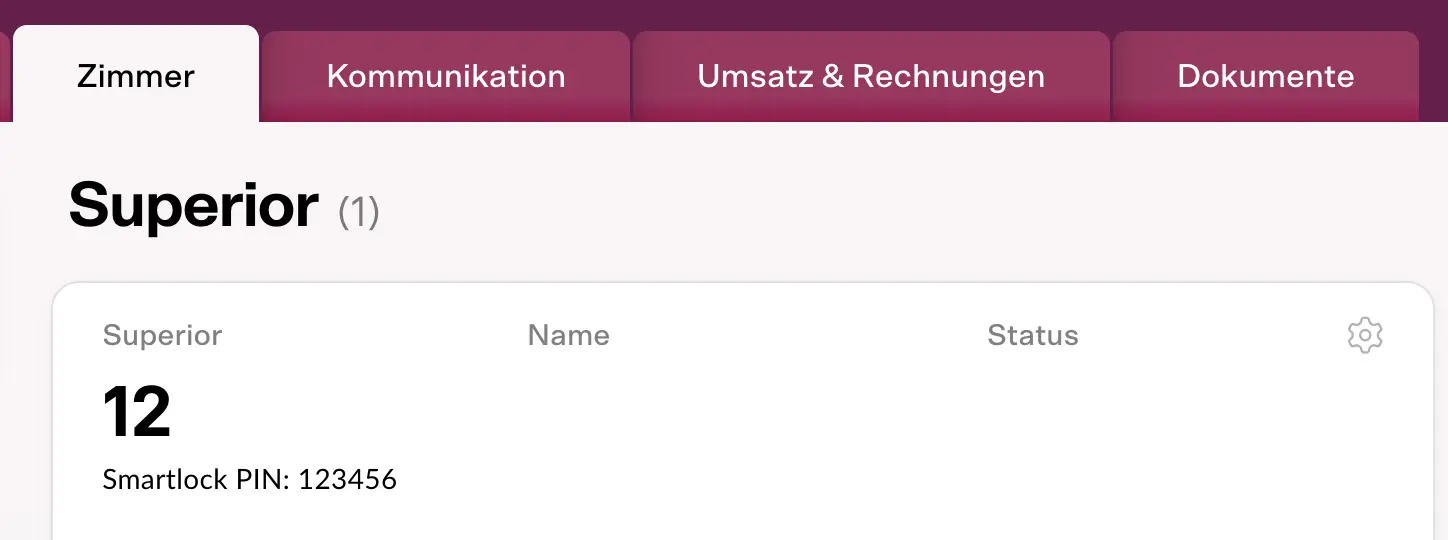Click the Smartlock PIN label text
Screen dimensions: 1448x540
(x=196, y=480)
